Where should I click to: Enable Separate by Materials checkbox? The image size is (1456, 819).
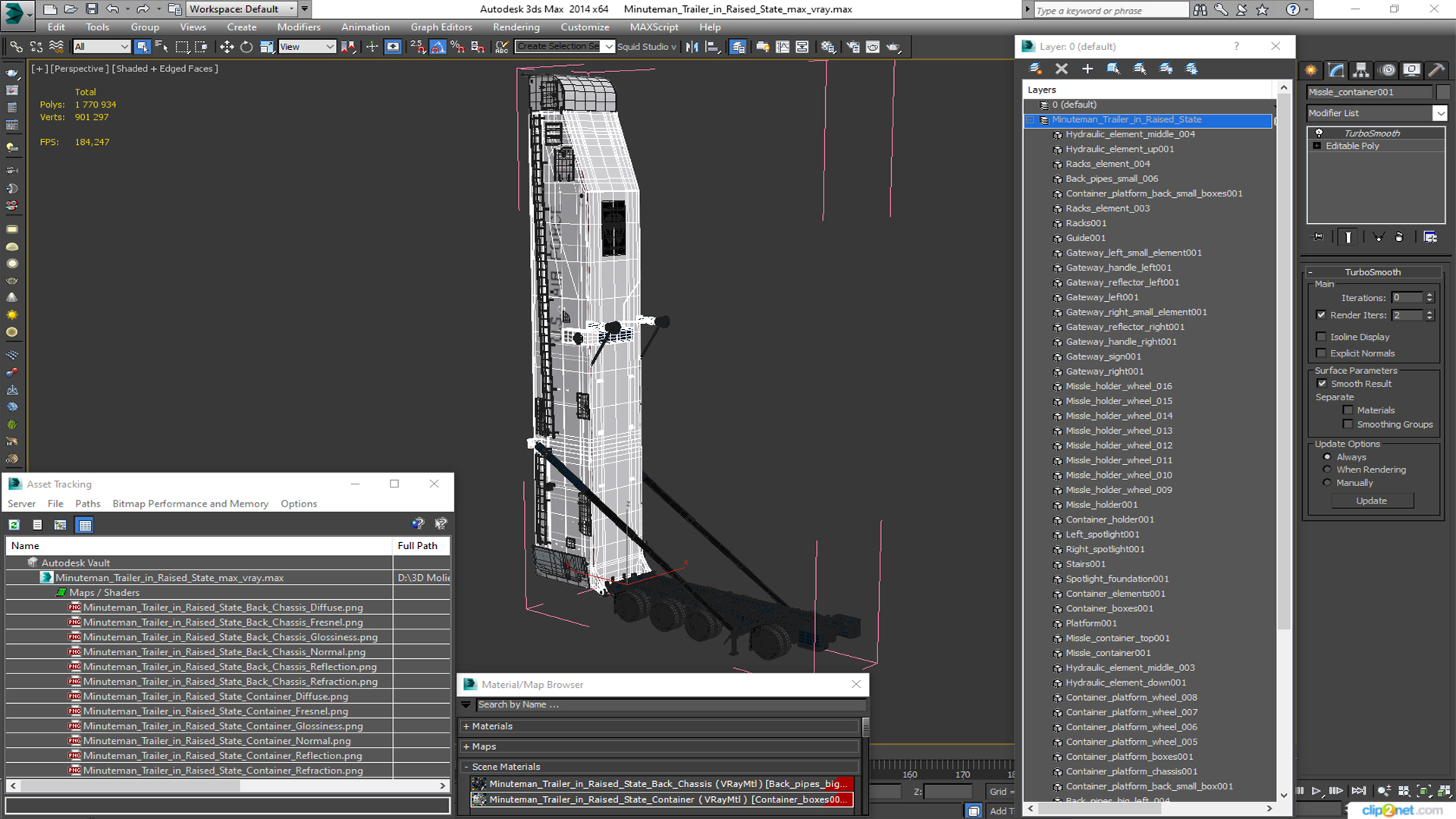coord(1348,410)
